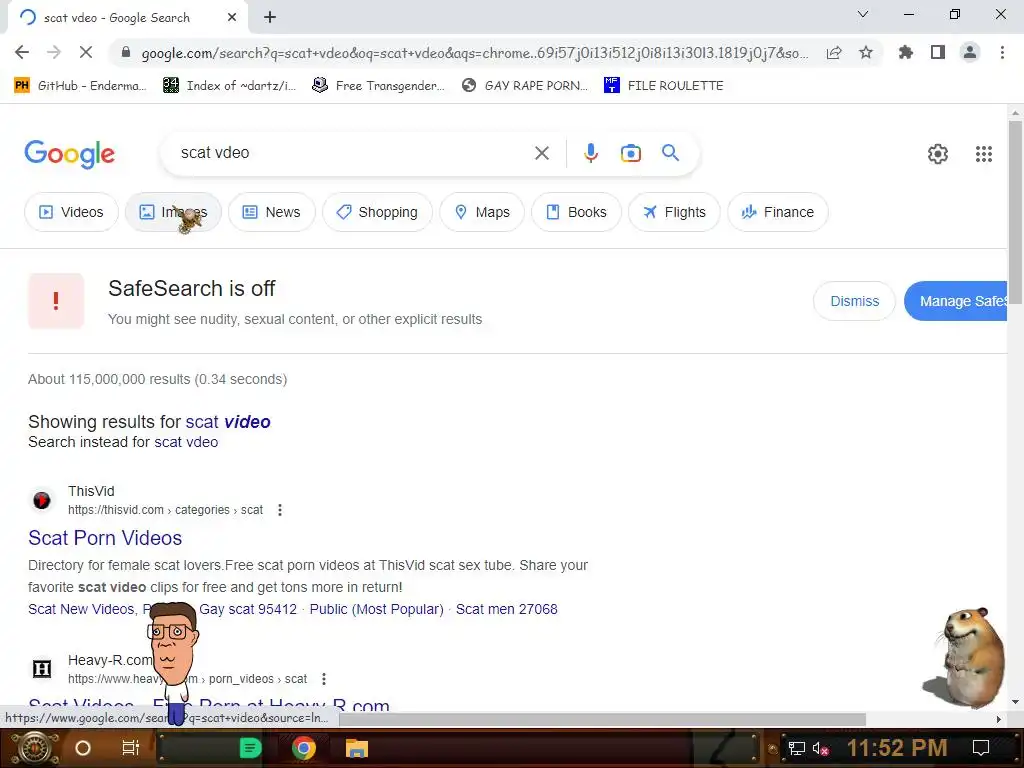Search by image with camera icon
Viewport: 1024px width, 768px height.
tap(630, 153)
